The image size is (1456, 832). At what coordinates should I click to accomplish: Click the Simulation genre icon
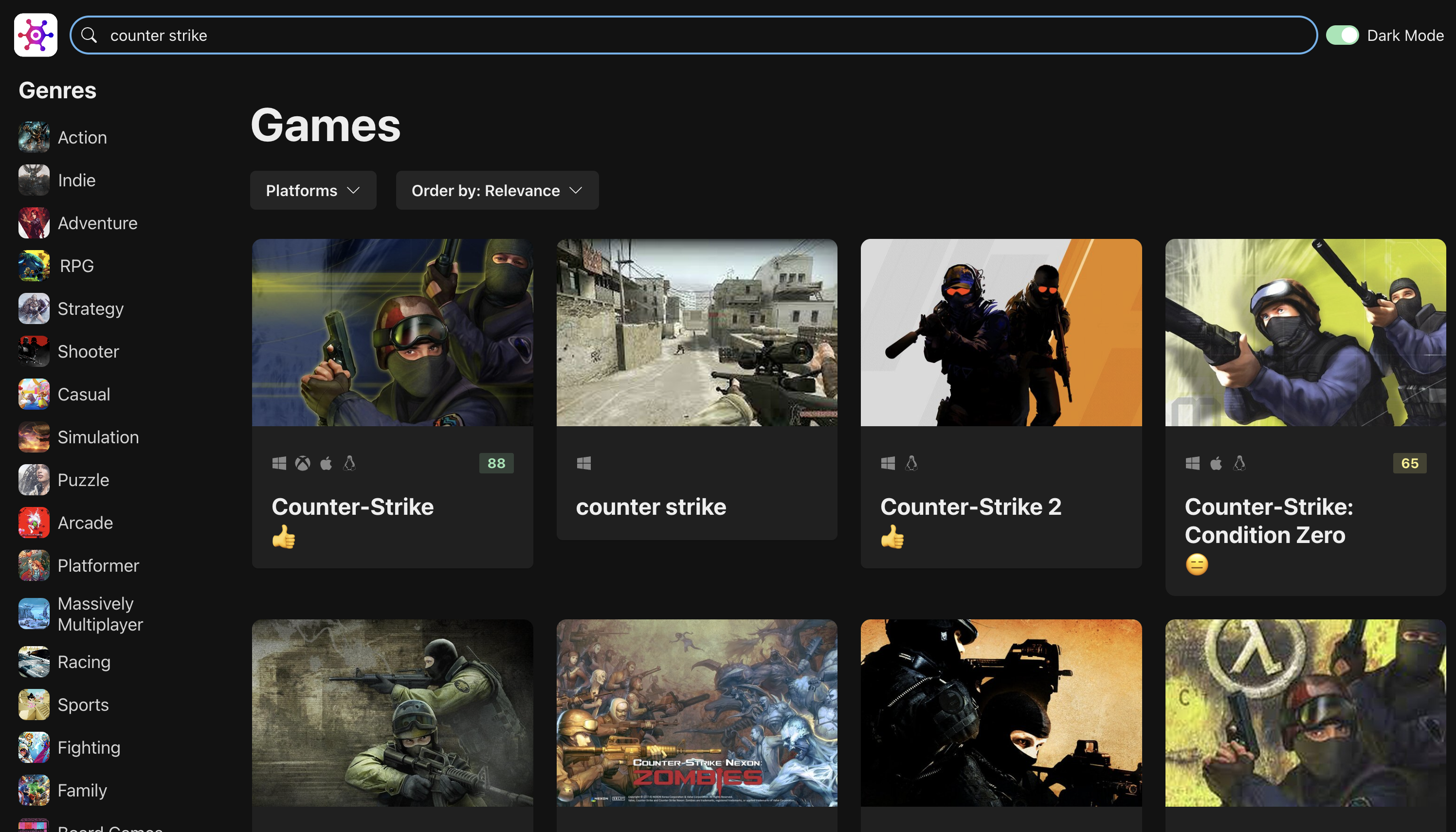click(x=34, y=437)
